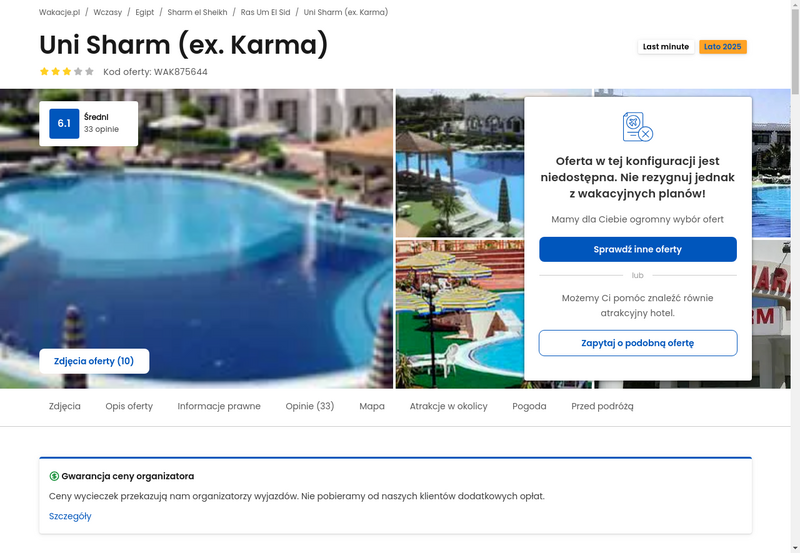Open the Opinie (33) tab
The width and height of the screenshot is (800, 553).
pos(310,406)
